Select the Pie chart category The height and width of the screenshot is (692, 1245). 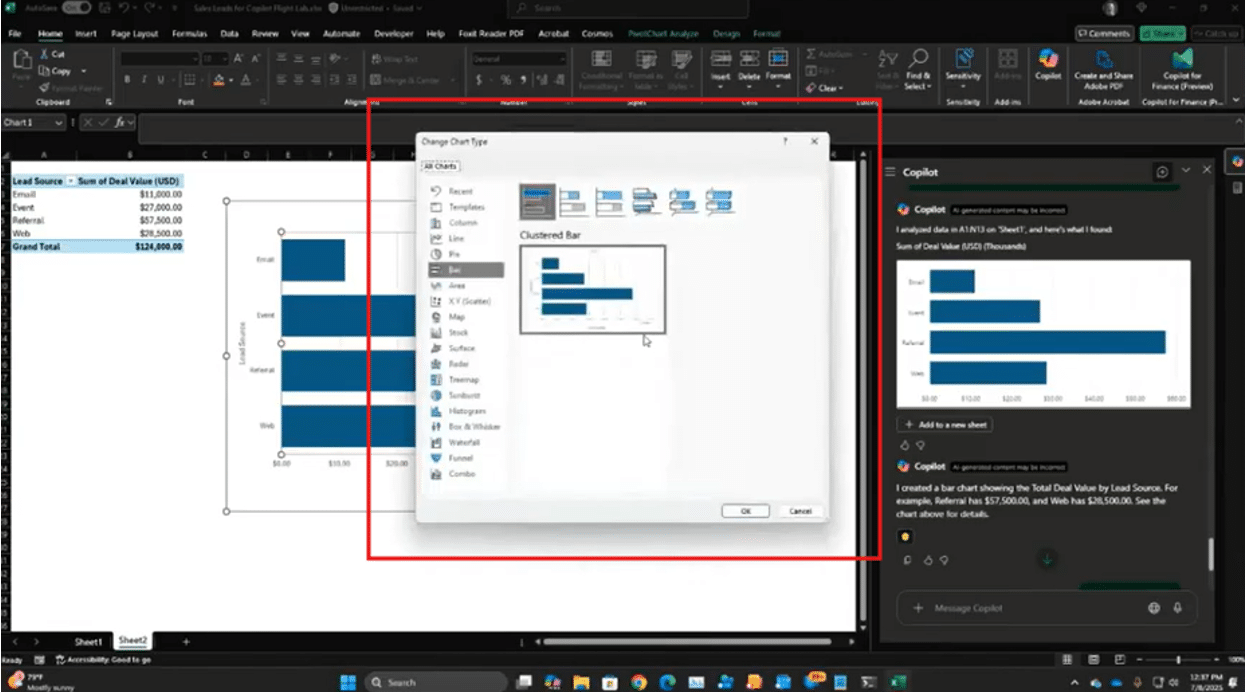pyautogui.click(x=455, y=254)
